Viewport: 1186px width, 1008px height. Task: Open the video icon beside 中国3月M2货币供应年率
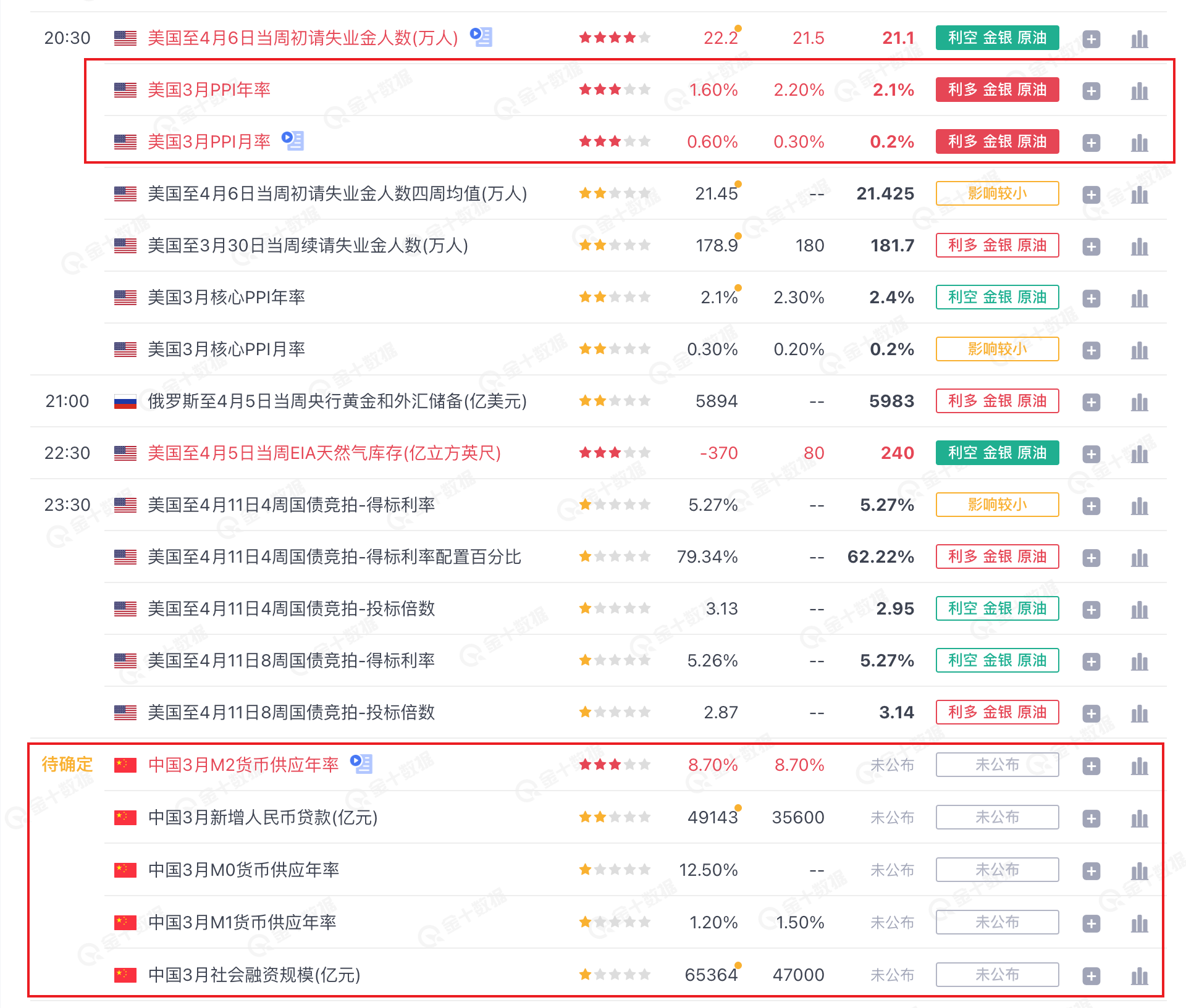coord(361,764)
